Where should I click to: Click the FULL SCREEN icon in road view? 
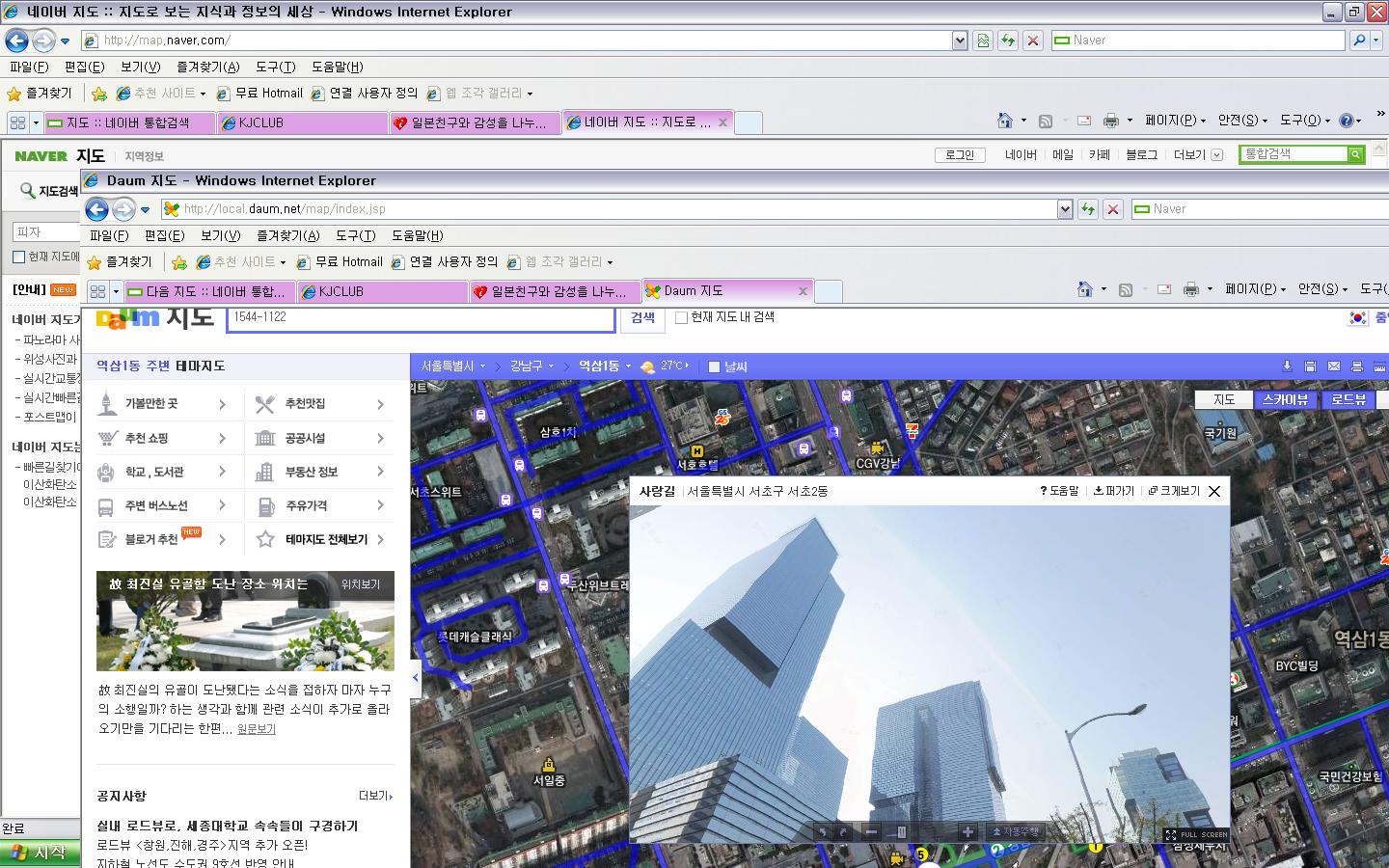point(1196,834)
